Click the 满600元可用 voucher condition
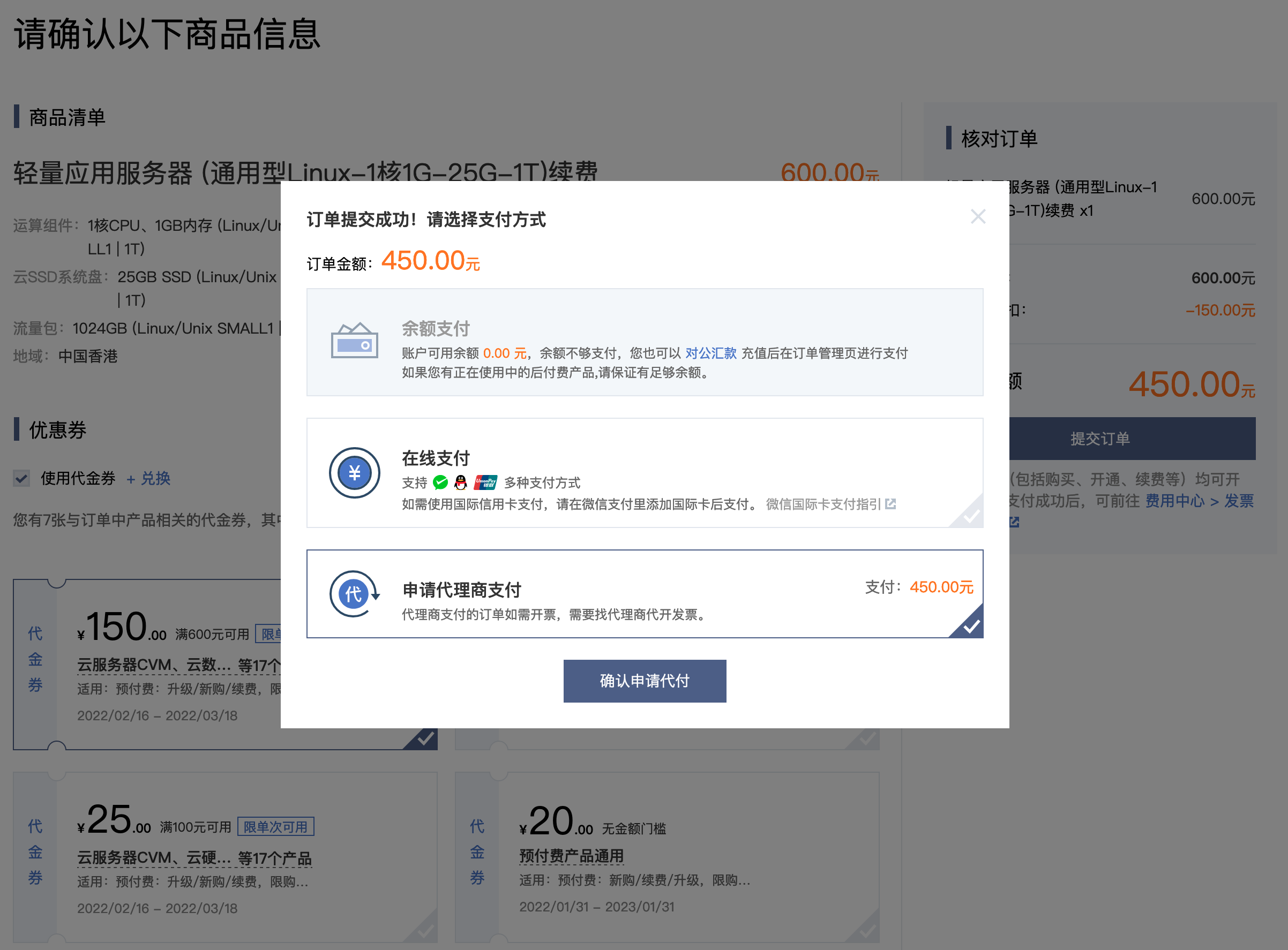 [212, 634]
